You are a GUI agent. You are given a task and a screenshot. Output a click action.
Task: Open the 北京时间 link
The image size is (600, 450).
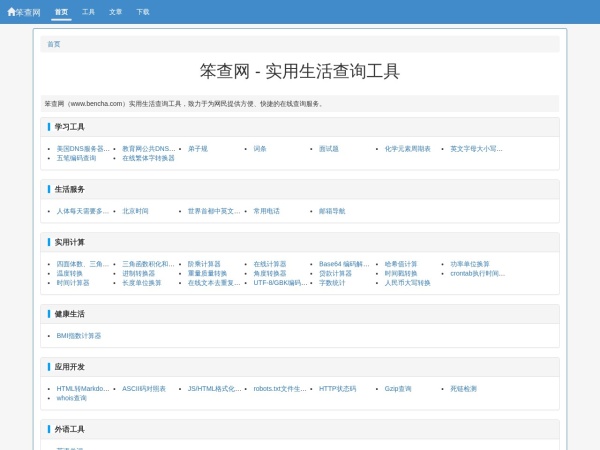click(135, 211)
